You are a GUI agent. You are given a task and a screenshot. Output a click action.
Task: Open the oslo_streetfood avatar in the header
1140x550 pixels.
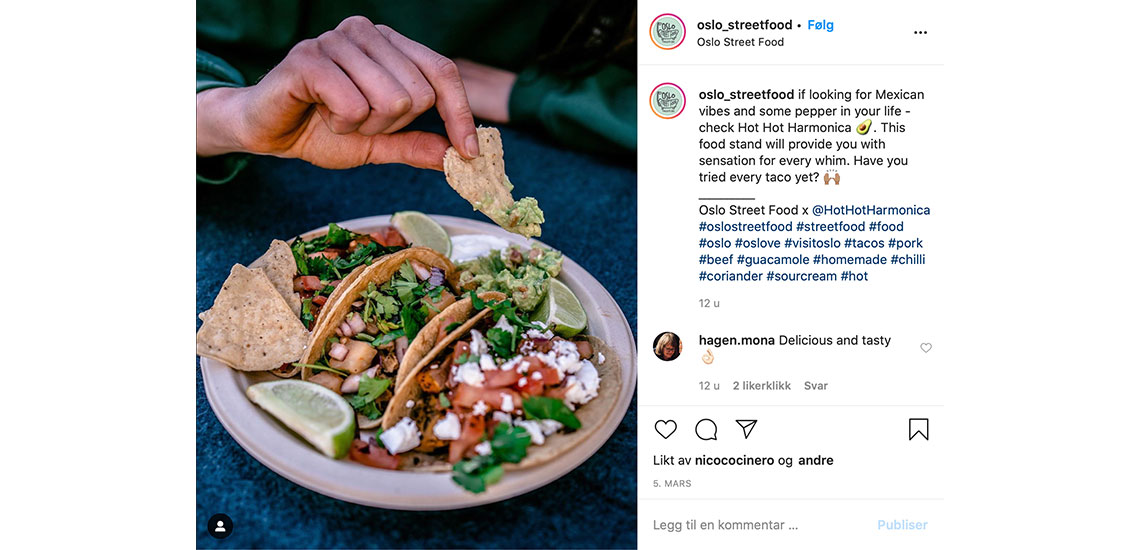tap(667, 32)
